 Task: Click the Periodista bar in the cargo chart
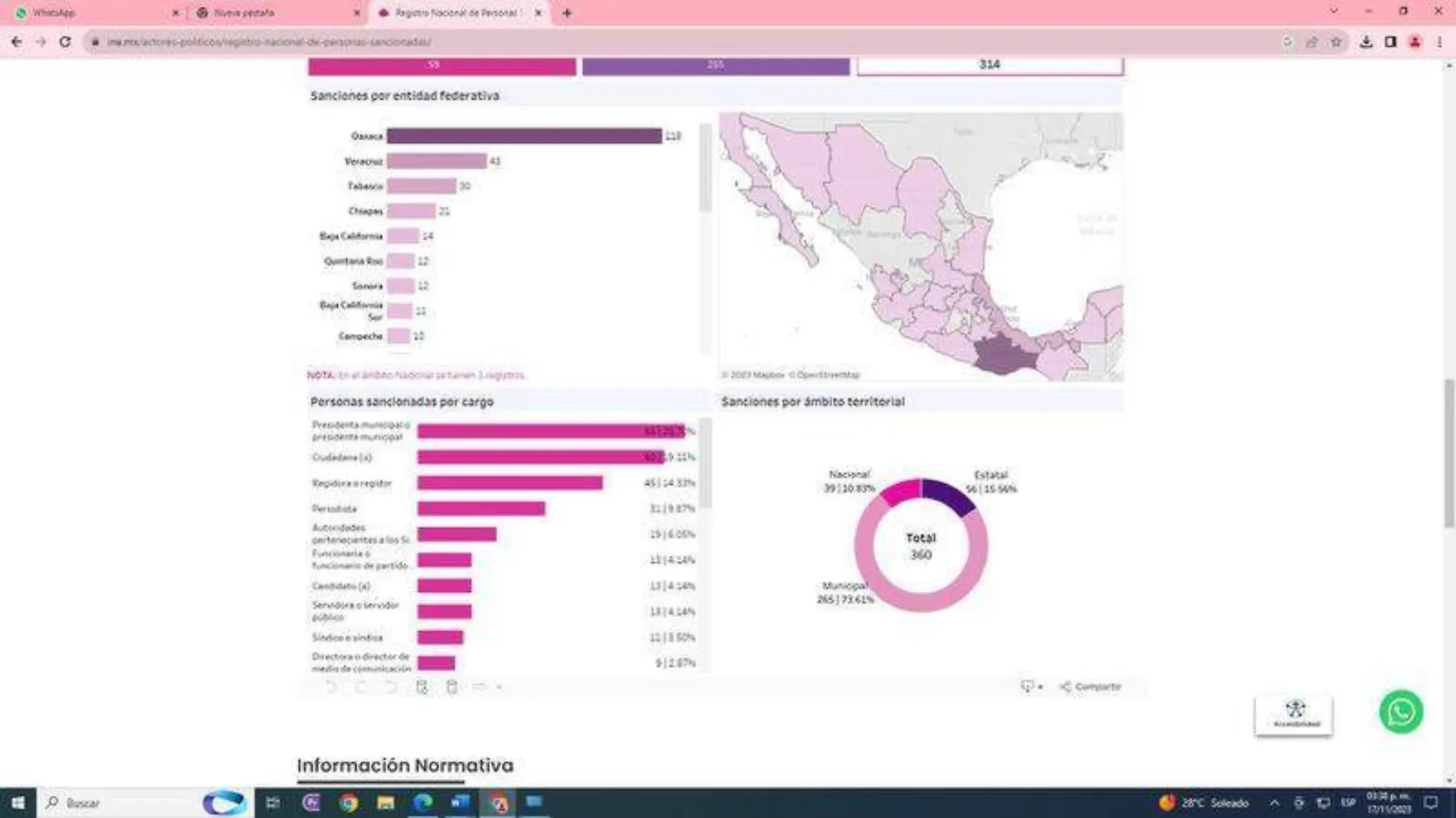[481, 509]
